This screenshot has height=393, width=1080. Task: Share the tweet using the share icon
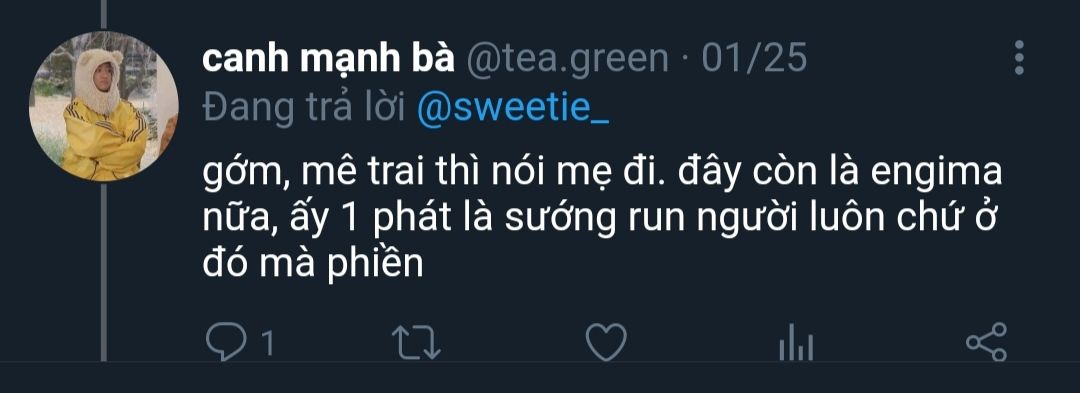coord(986,342)
